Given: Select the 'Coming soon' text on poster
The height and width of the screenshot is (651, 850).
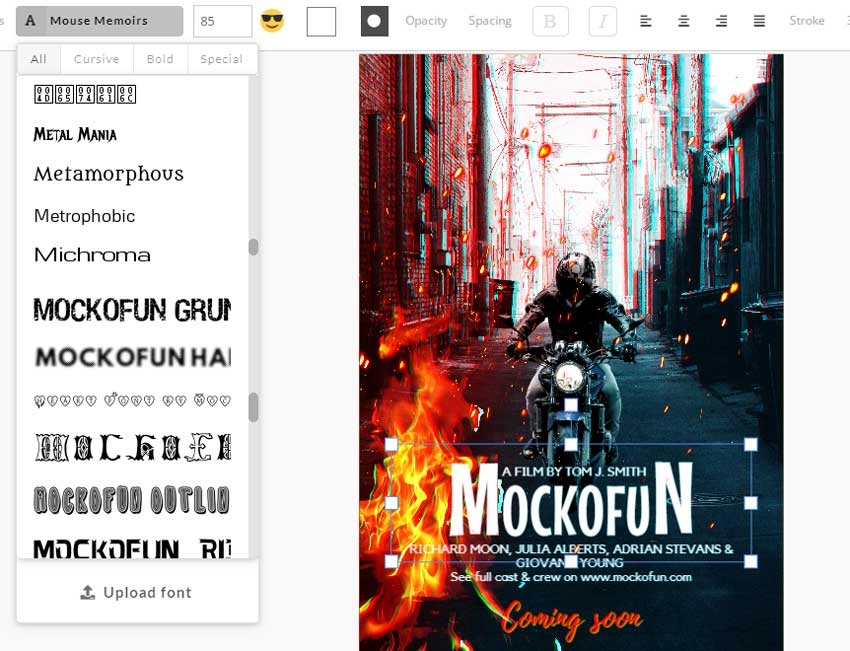Looking at the screenshot, I should coord(572,618).
